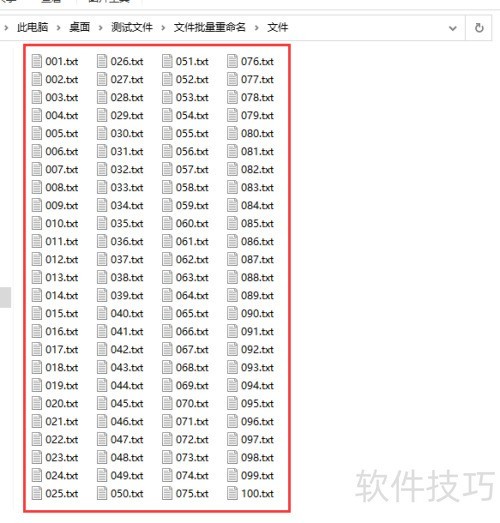Image resolution: width=500 pixels, height=523 pixels.
Task: Select the 001.txt file icon
Action: coord(36,61)
